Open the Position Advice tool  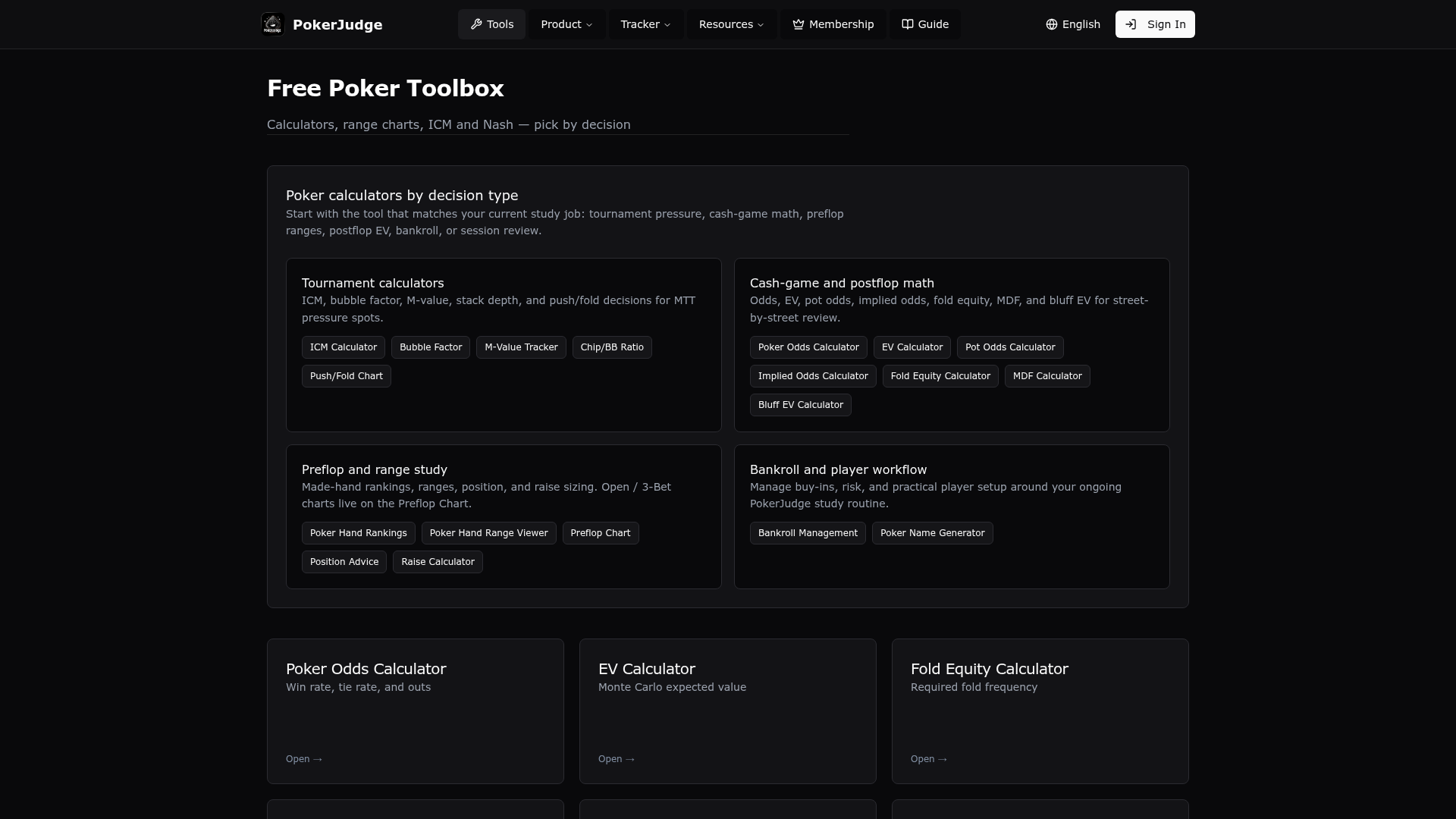[x=344, y=562]
